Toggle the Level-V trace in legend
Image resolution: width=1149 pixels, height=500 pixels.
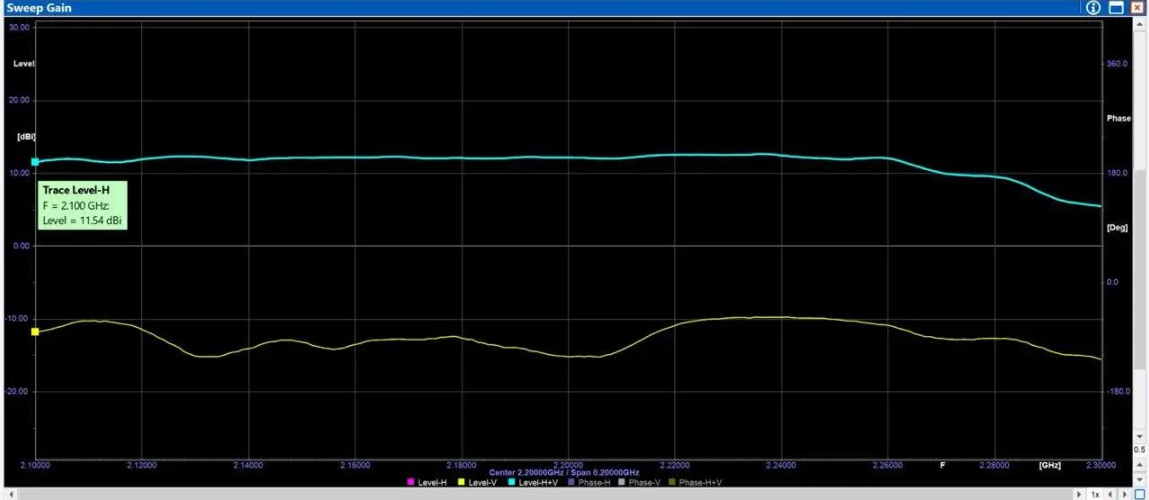(x=483, y=483)
